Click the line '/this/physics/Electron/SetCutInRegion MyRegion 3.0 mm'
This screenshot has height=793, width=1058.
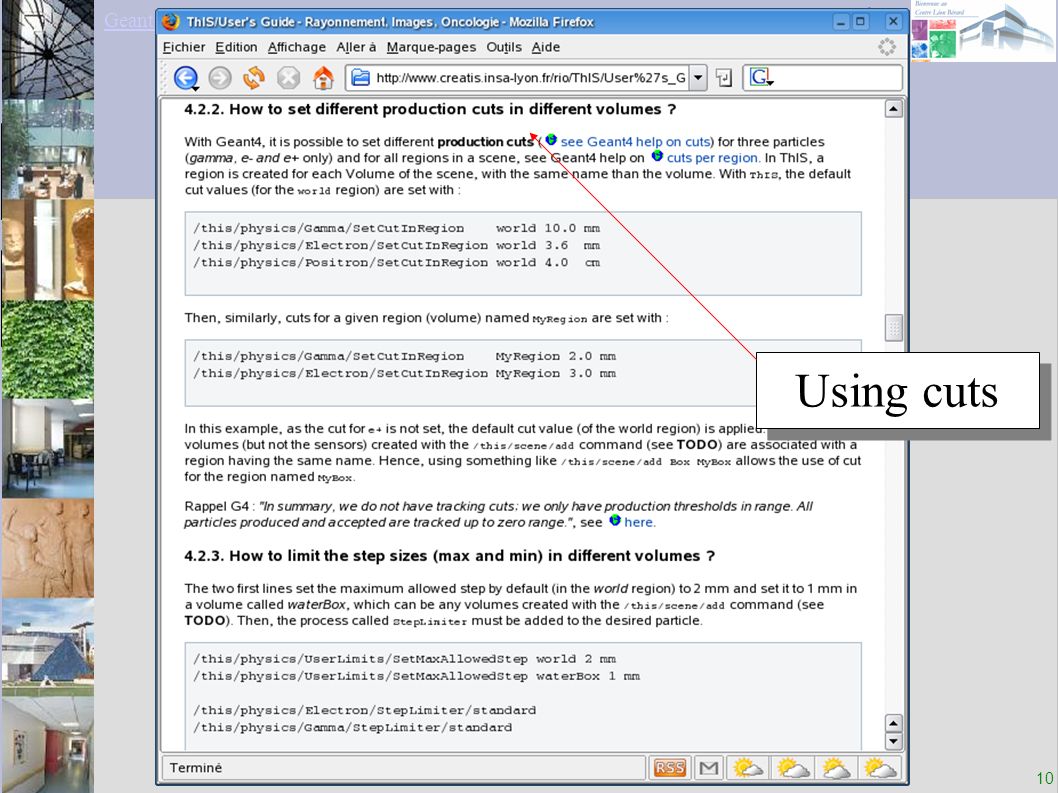405,373
